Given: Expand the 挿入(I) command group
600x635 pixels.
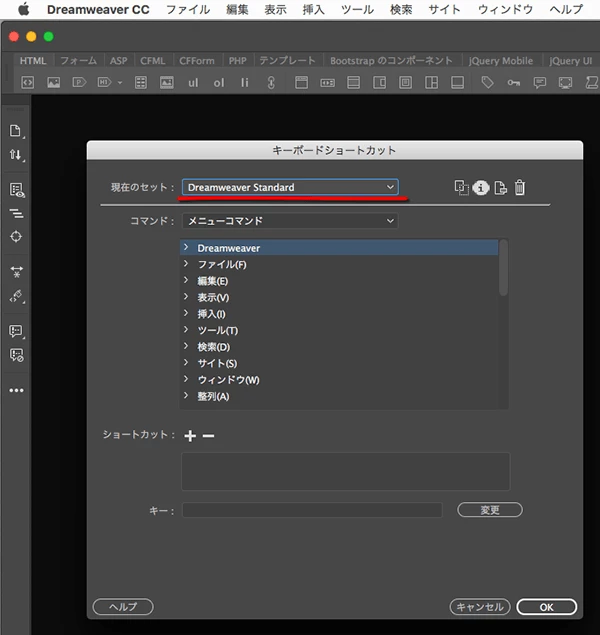Looking at the screenshot, I should coord(186,313).
